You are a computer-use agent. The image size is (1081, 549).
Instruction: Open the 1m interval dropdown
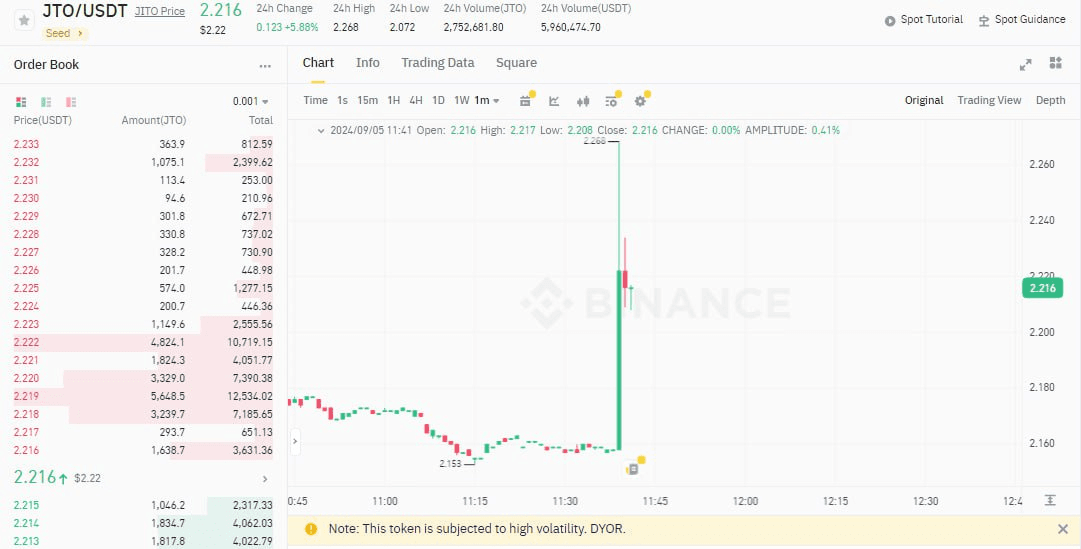(487, 101)
